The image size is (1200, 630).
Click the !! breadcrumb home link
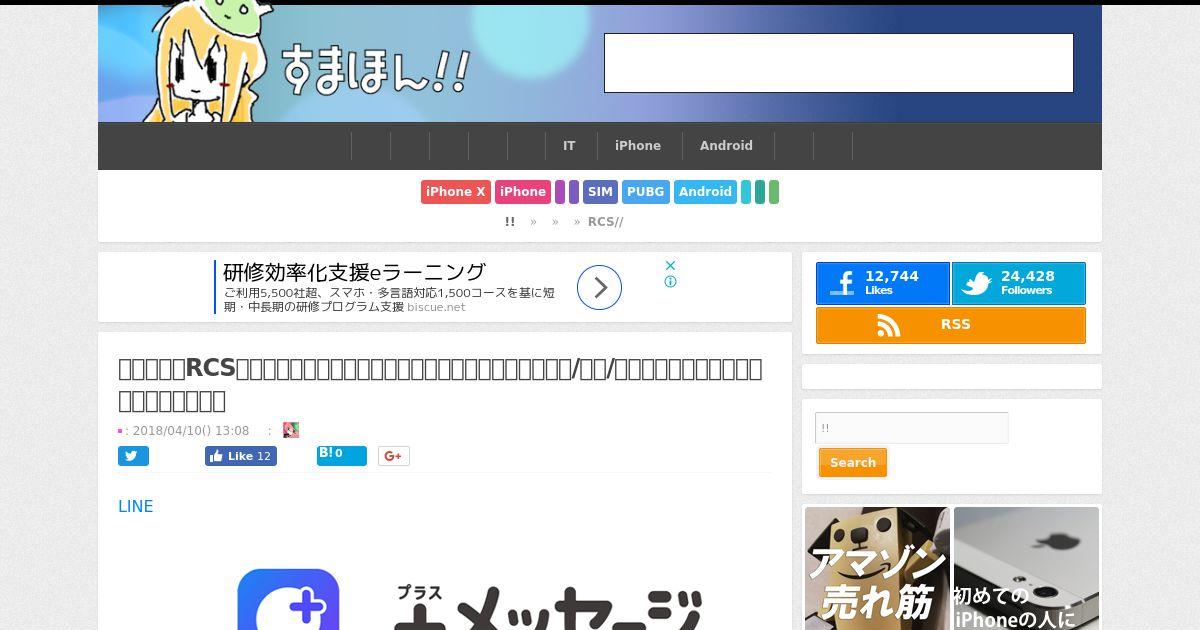(x=510, y=222)
